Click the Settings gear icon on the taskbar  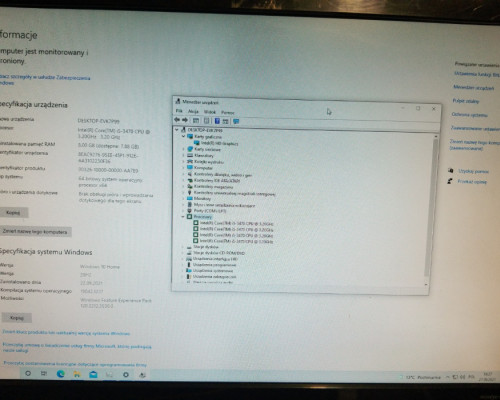[126, 375]
